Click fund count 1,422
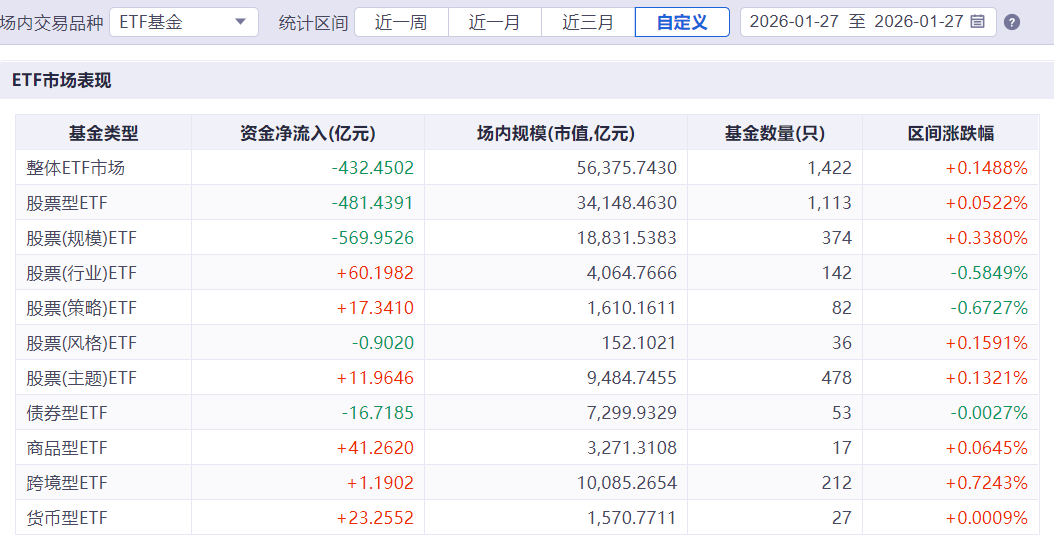The image size is (1054, 551). click(x=829, y=168)
